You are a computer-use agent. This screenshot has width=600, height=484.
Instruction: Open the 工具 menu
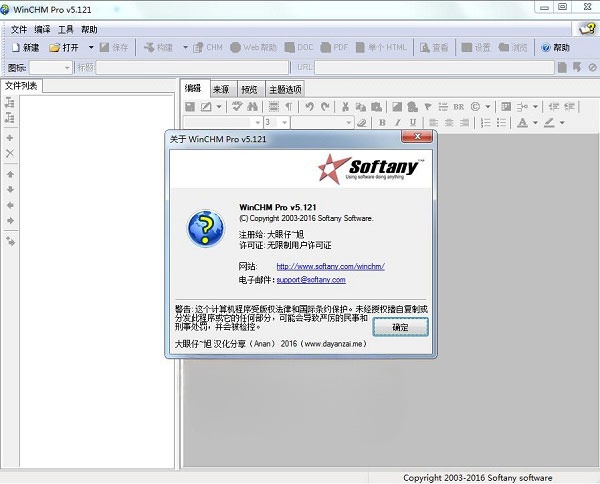(x=66, y=30)
